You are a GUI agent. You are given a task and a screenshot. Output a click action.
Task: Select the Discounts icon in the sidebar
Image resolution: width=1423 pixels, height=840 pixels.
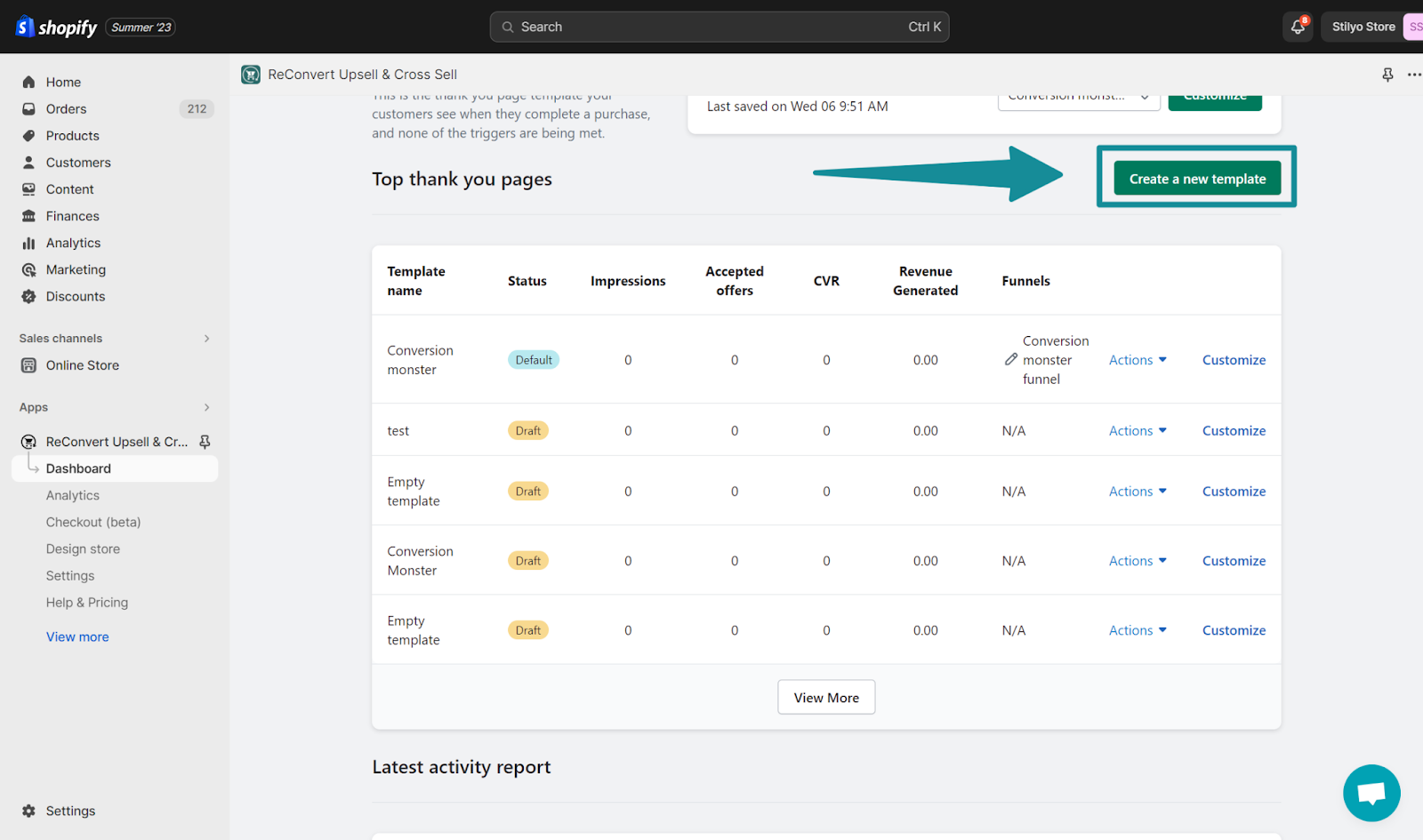[x=29, y=296]
